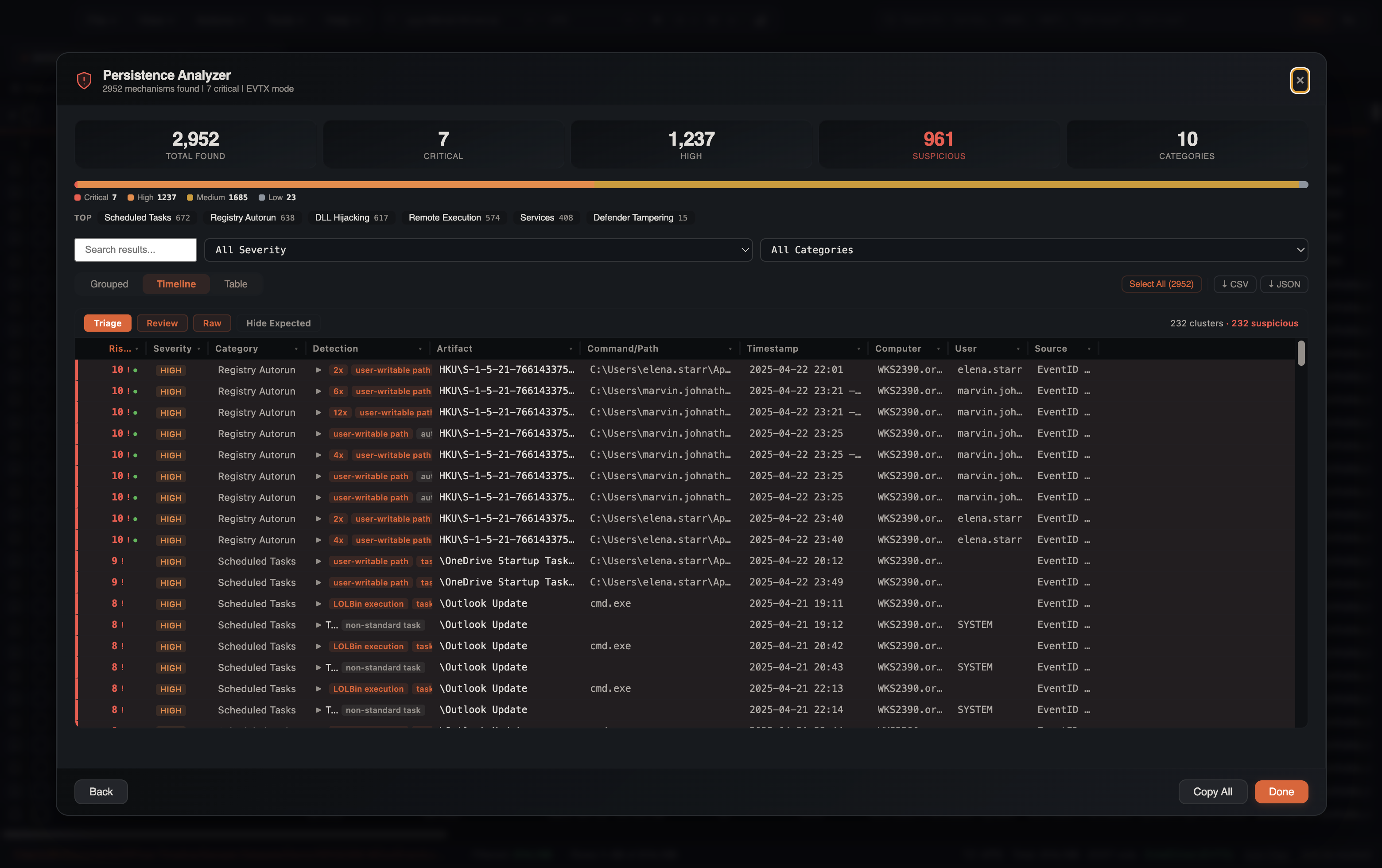
Task: Click the severity distribution bar
Action: [x=691, y=185]
